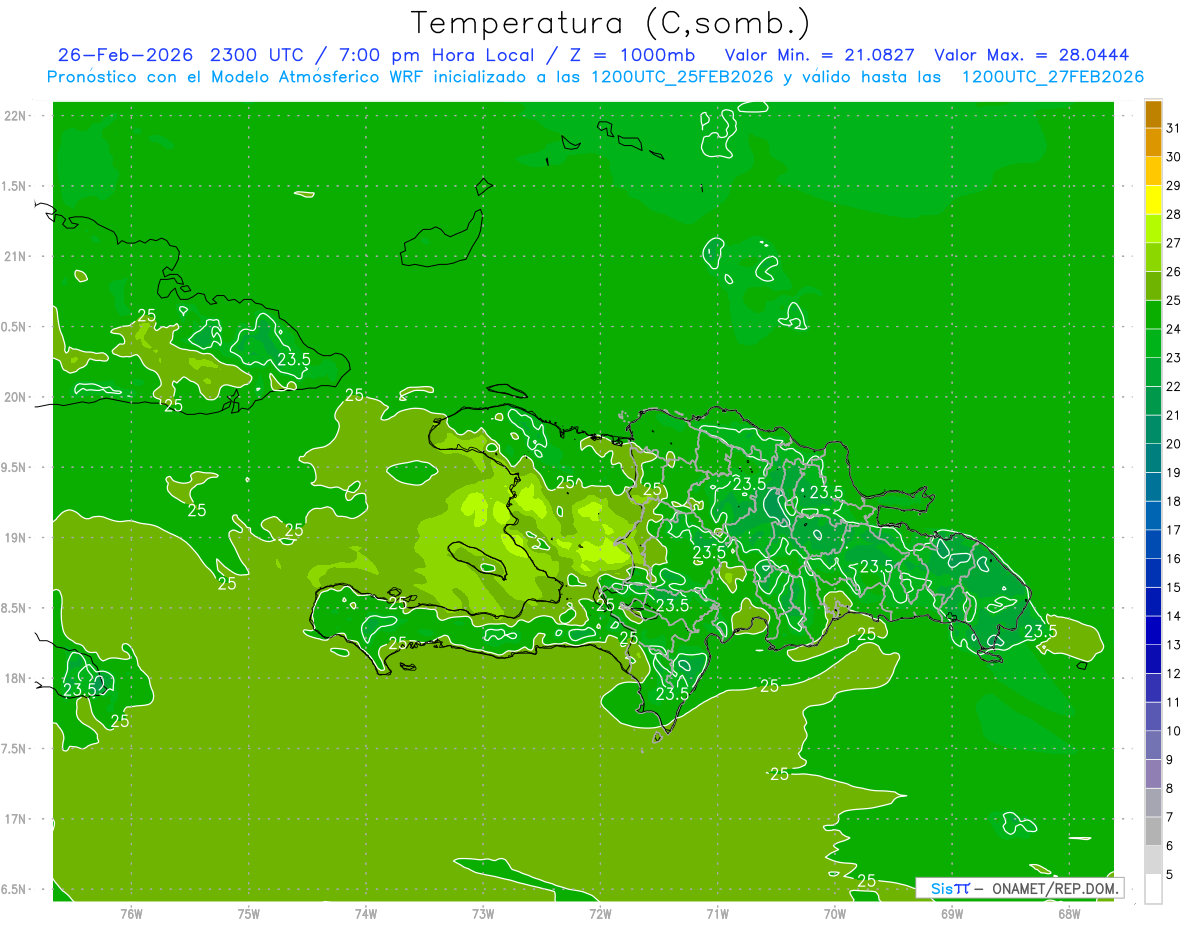Click the colorbar legend value '27'
This screenshot has width=1200, height=927.
tap(1173, 243)
